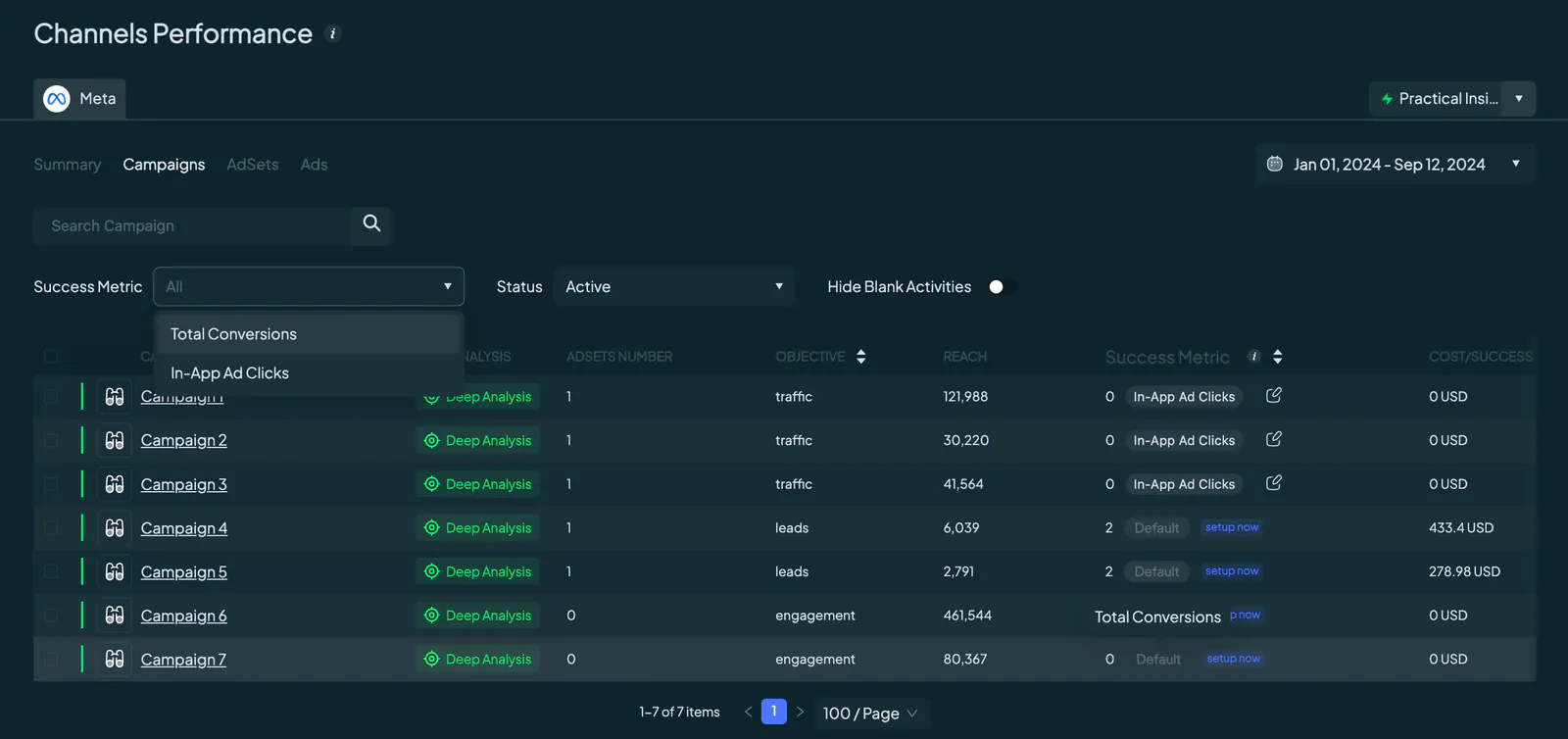This screenshot has width=1568, height=739.
Task: Check the Campaign 2 row checkbox
Action: point(51,440)
